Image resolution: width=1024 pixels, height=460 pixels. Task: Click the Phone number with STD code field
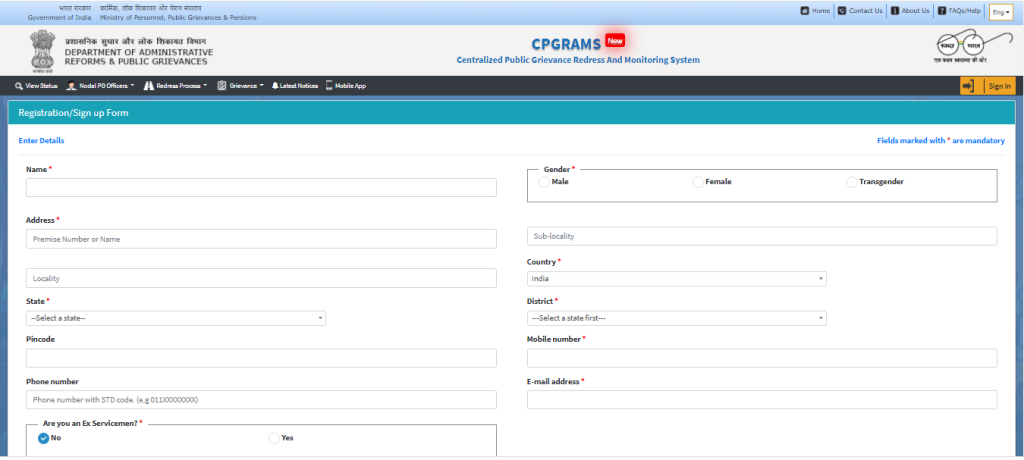(261, 400)
